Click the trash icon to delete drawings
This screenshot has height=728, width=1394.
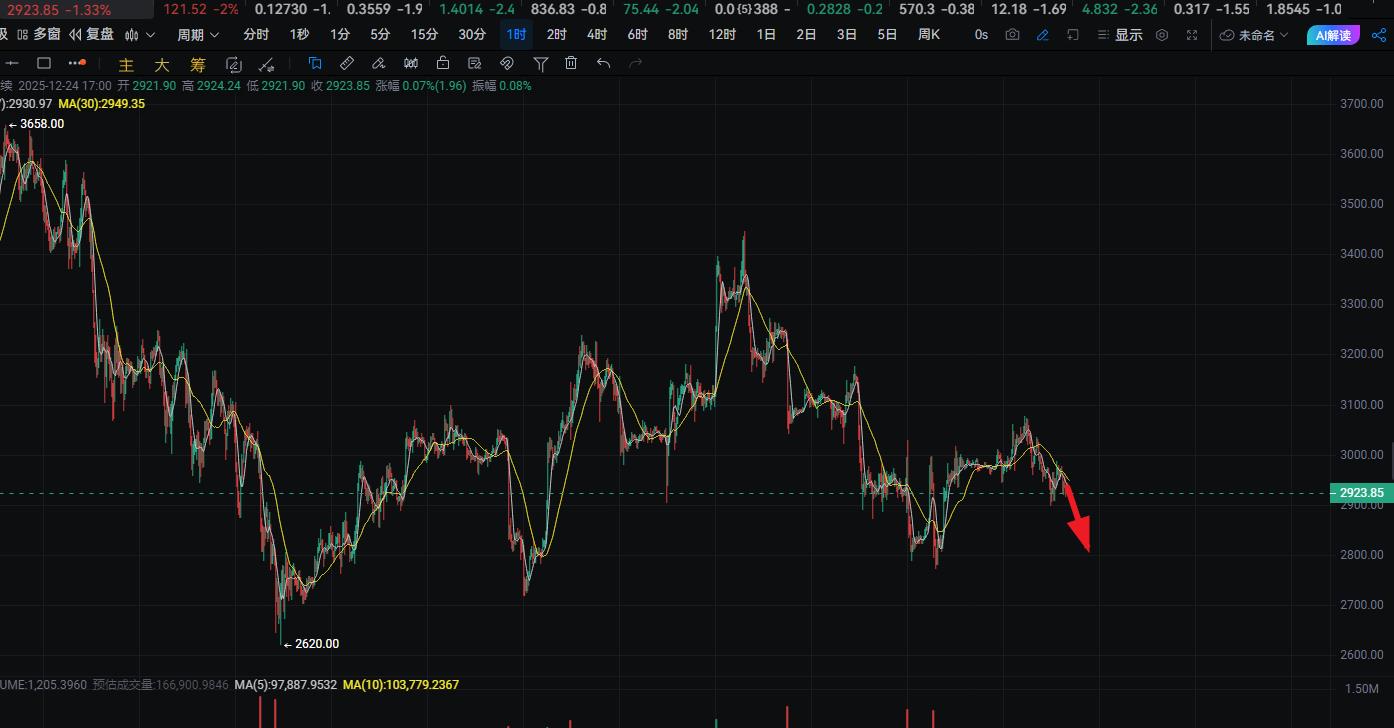coord(571,64)
